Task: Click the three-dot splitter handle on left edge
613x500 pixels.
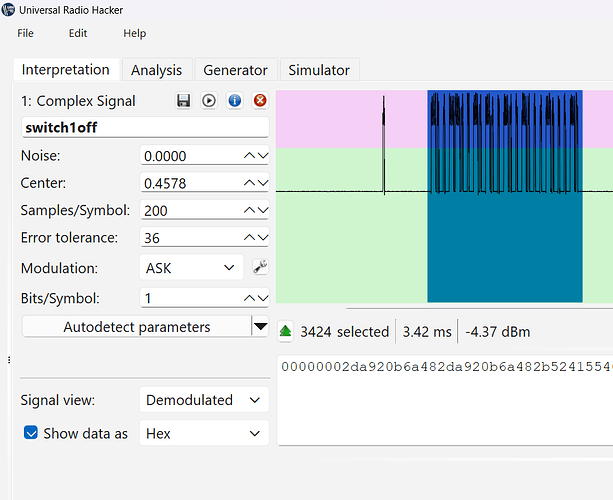Action: point(9,360)
